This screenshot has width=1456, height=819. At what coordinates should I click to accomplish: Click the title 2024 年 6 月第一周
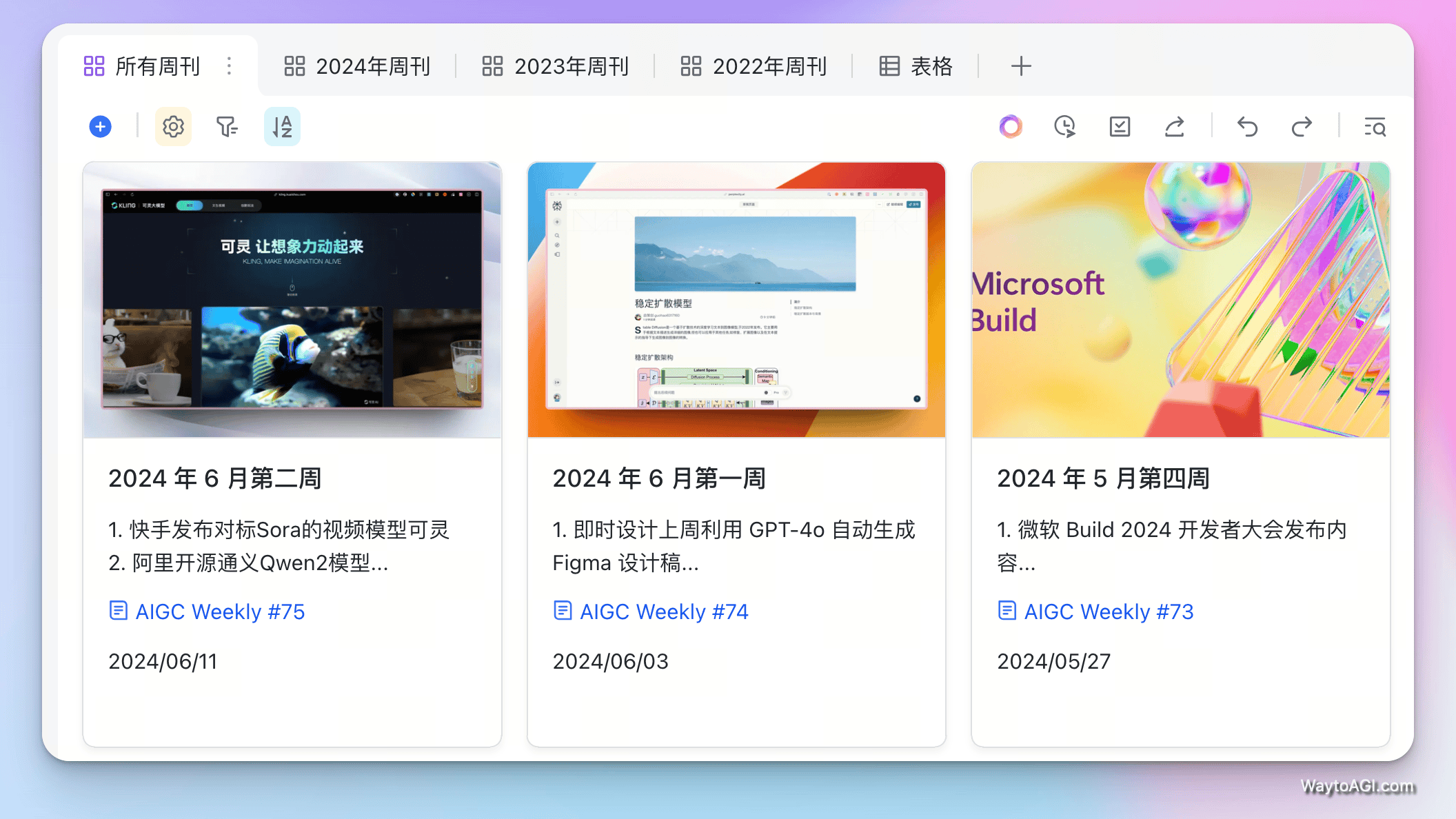click(x=659, y=478)
